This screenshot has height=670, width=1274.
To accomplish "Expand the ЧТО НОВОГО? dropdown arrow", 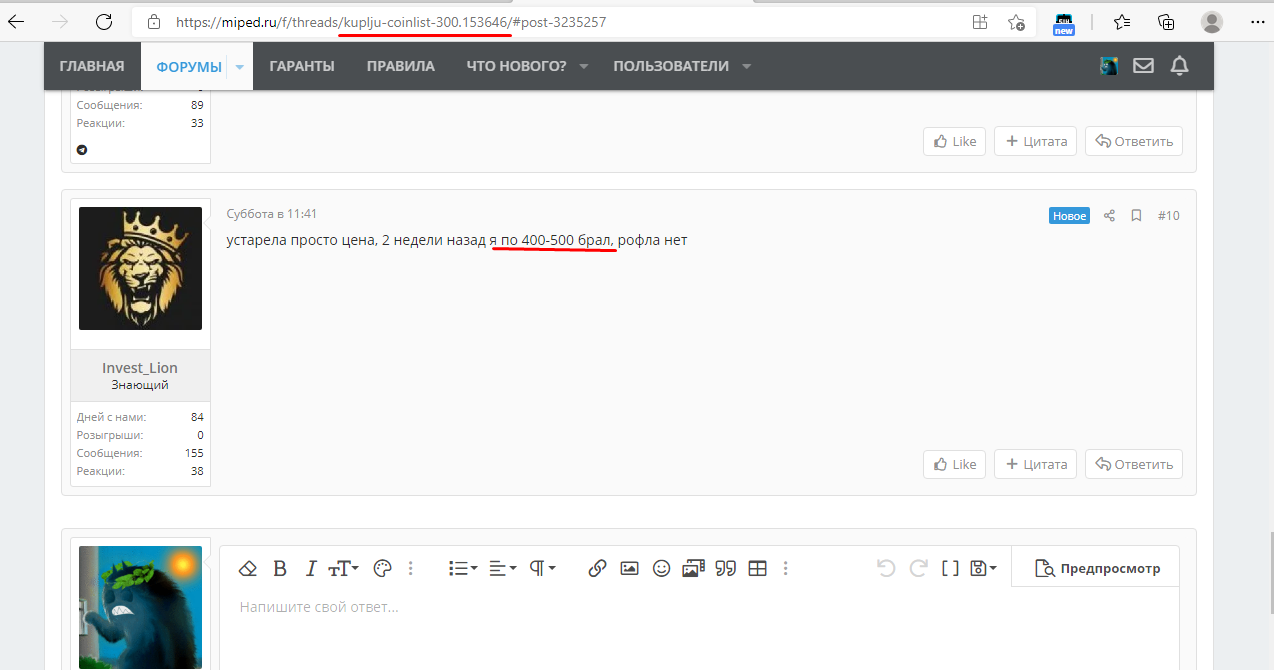I will point(584,67).
